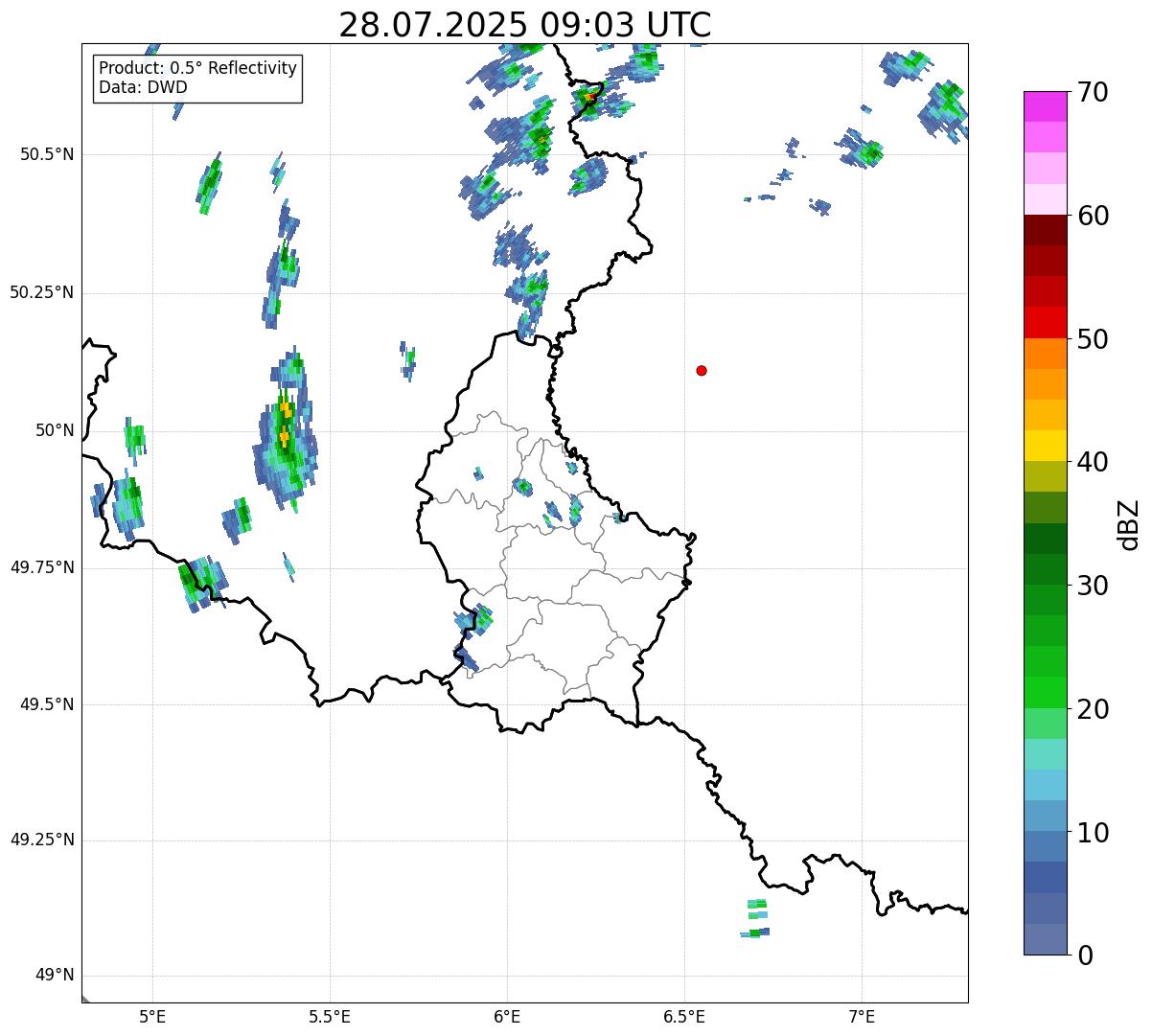Click the colorbar tick label 60

coord(1092,216)
